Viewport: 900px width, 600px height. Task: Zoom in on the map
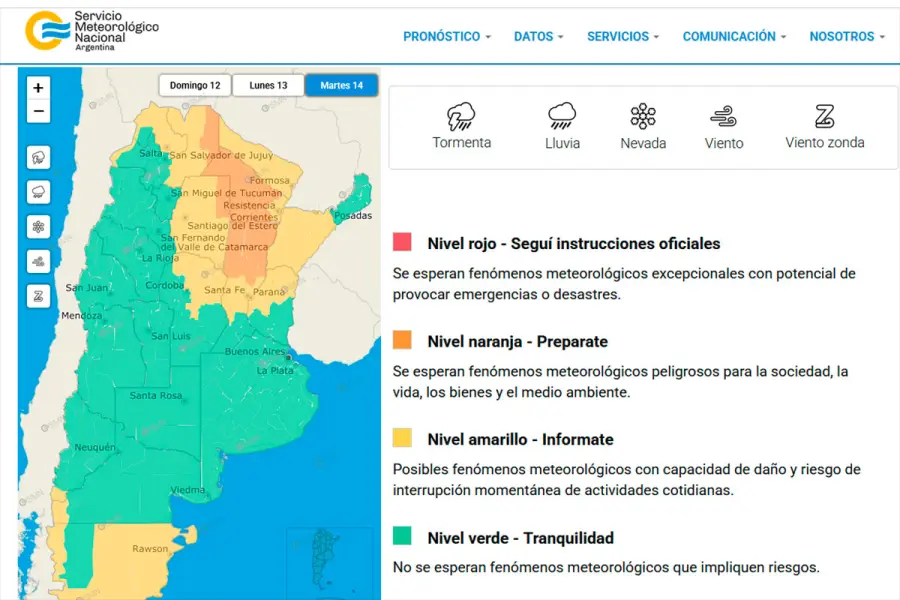pyautogui.click(x=38, y=88)
